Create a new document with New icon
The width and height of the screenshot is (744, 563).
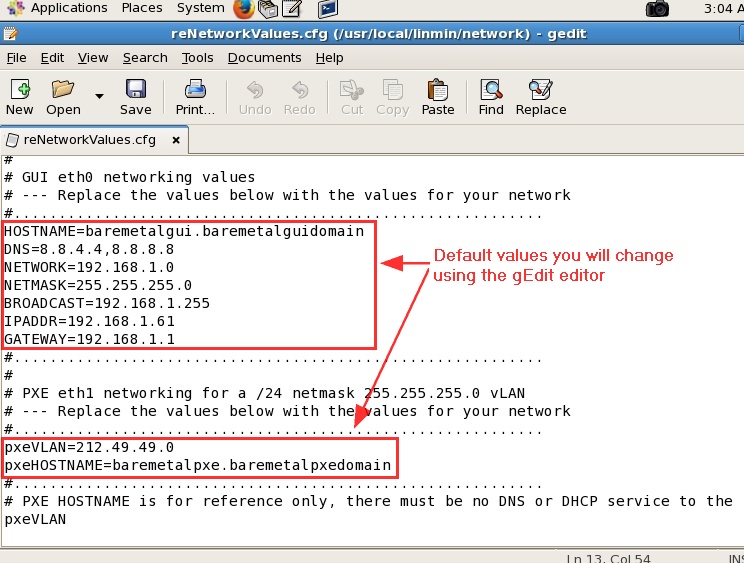point(19,97)
